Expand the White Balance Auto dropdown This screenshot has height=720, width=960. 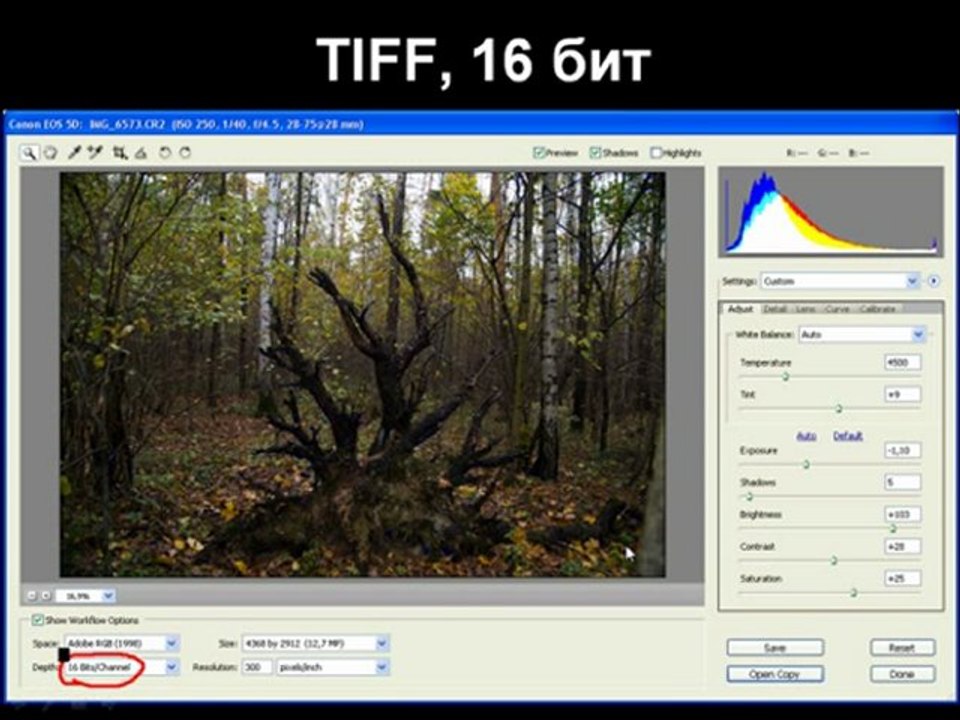(862, 334)
